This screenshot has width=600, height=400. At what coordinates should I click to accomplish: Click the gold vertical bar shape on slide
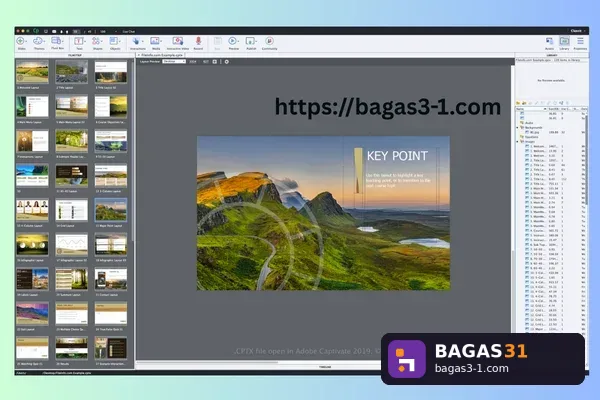[358, 170]
